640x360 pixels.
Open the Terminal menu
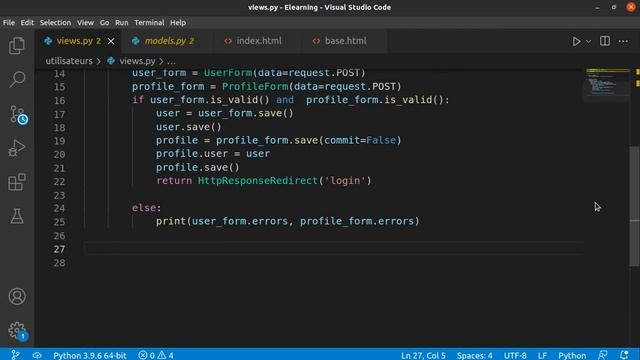tap(149, 23)
